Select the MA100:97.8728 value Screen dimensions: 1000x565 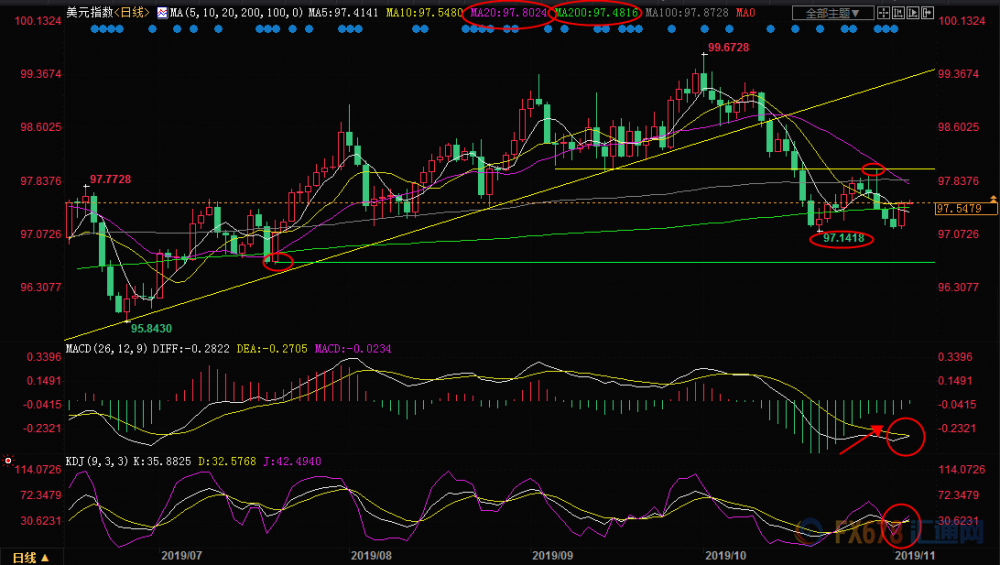click(687, 13)
